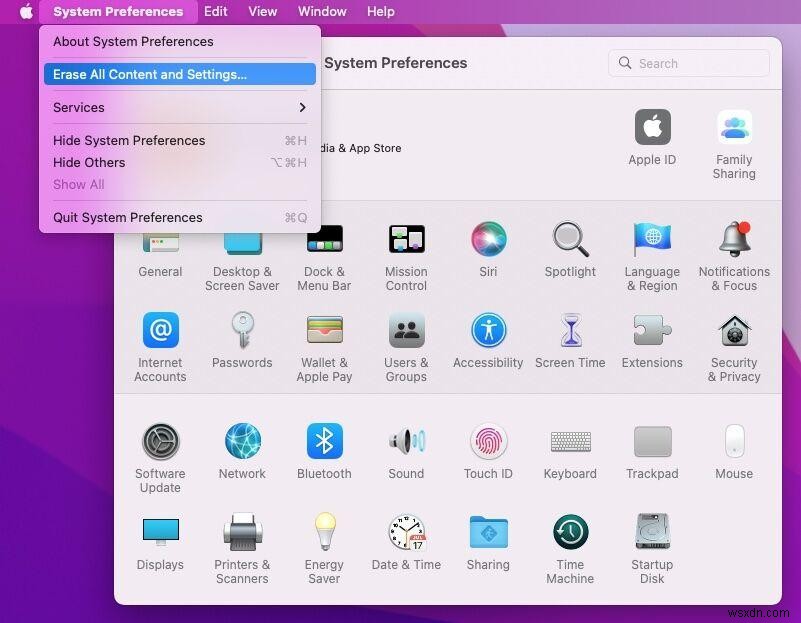
Task: Open the Edit menu
Action: tap(215, 11)
